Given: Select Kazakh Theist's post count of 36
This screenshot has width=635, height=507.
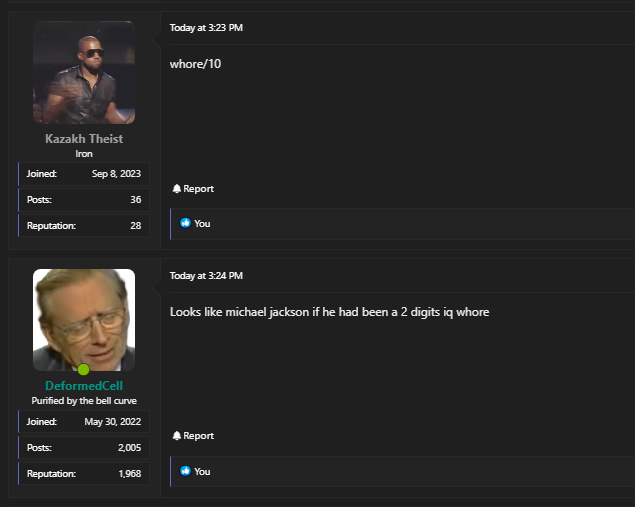Looking at the screenshot, I should click(x=135, y=200).
